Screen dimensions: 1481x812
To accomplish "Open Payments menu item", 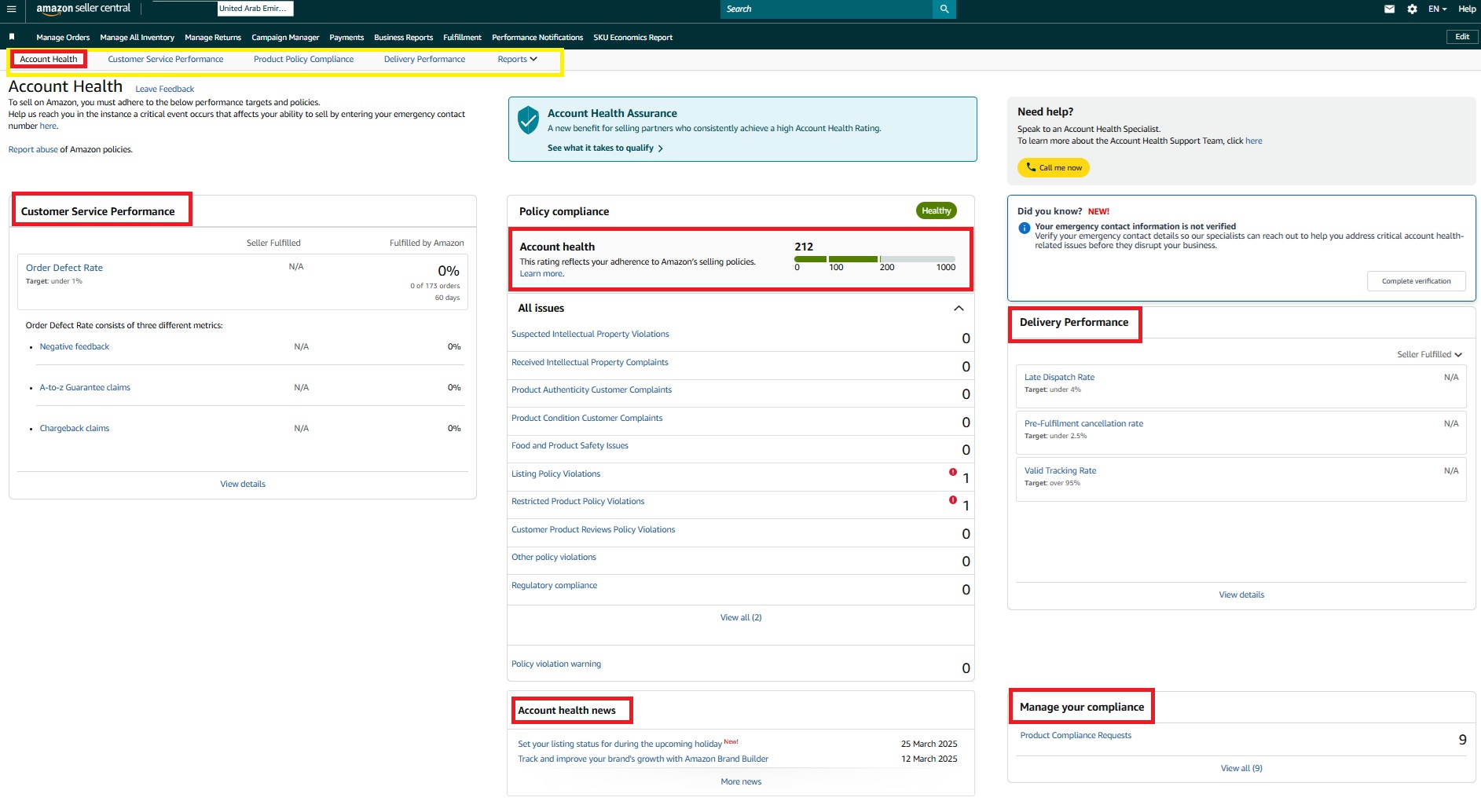I will tap(346, 37).
